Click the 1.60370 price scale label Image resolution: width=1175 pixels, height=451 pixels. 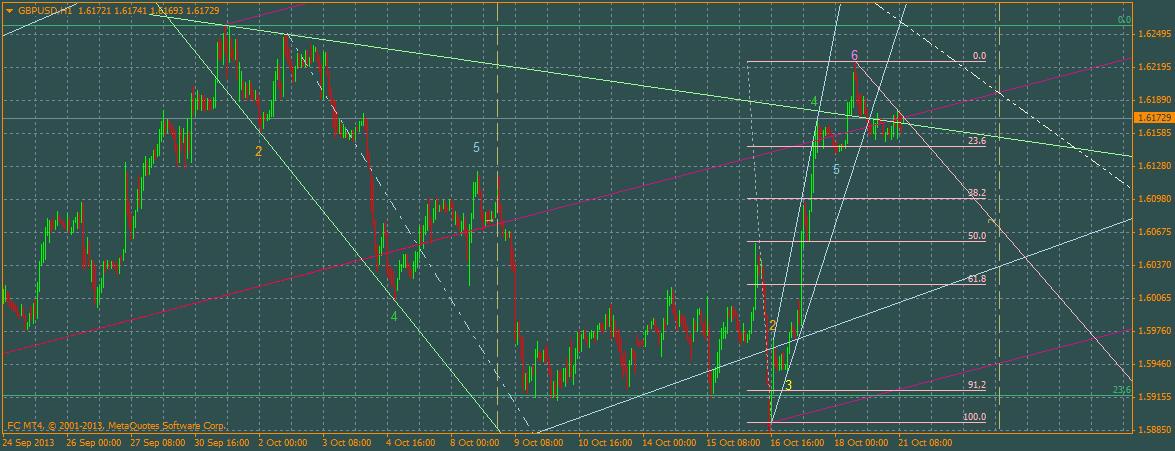click(x=1154, y=264)
